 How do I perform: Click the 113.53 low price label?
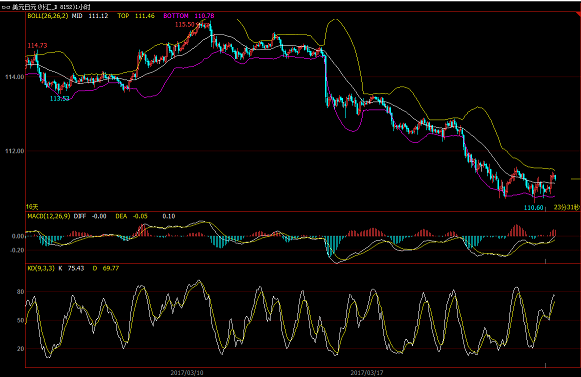(x=60, y=99)
